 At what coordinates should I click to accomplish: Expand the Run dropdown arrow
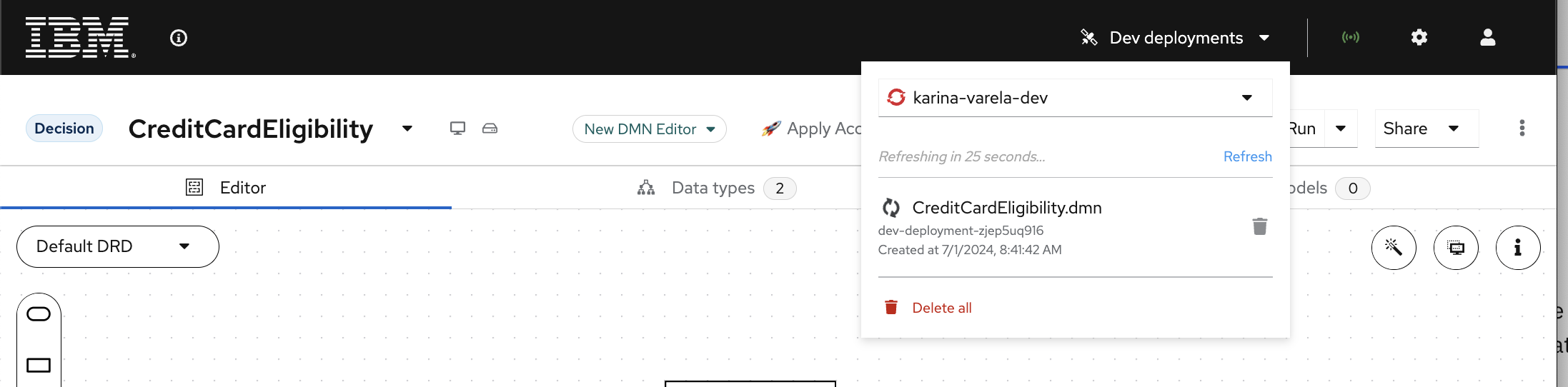tap(1341, 129)
